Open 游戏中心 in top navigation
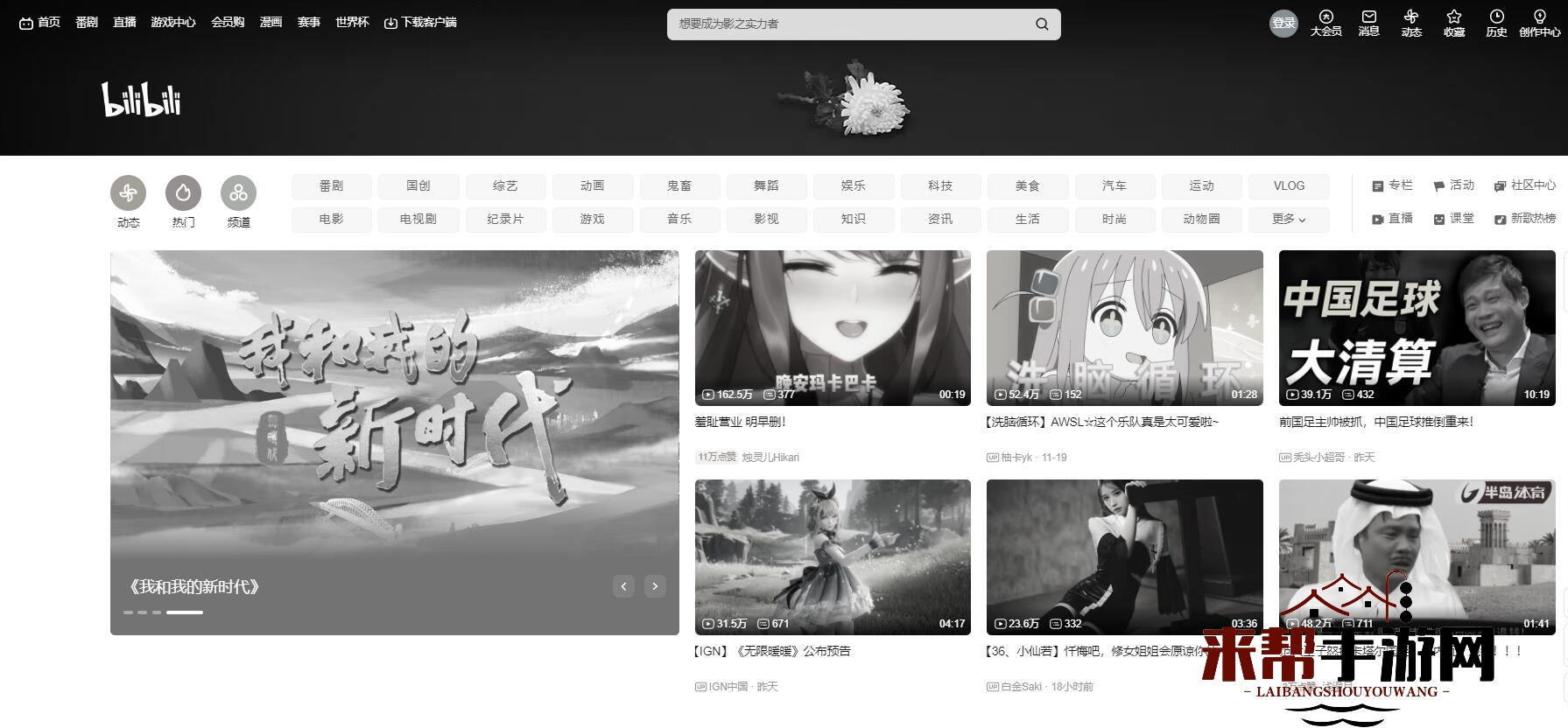 pyautogui.click(x=173, y=22)
